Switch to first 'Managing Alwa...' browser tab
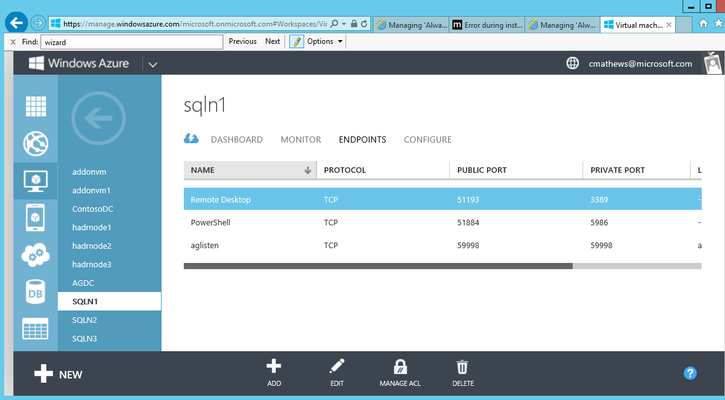The height and width of the screenshot is (400, 725). pos(411,25)
